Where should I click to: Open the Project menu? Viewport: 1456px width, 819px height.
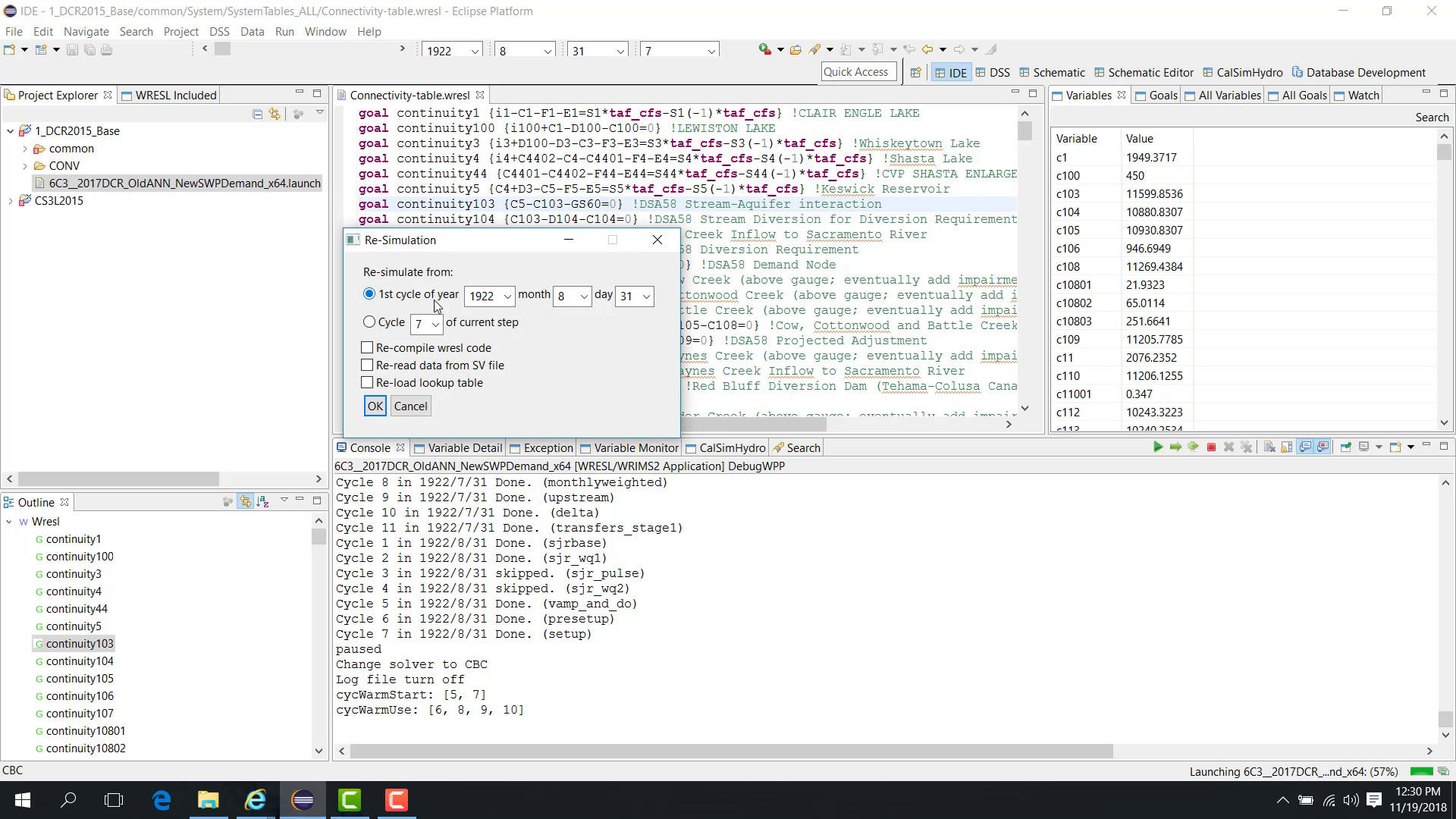180,32
